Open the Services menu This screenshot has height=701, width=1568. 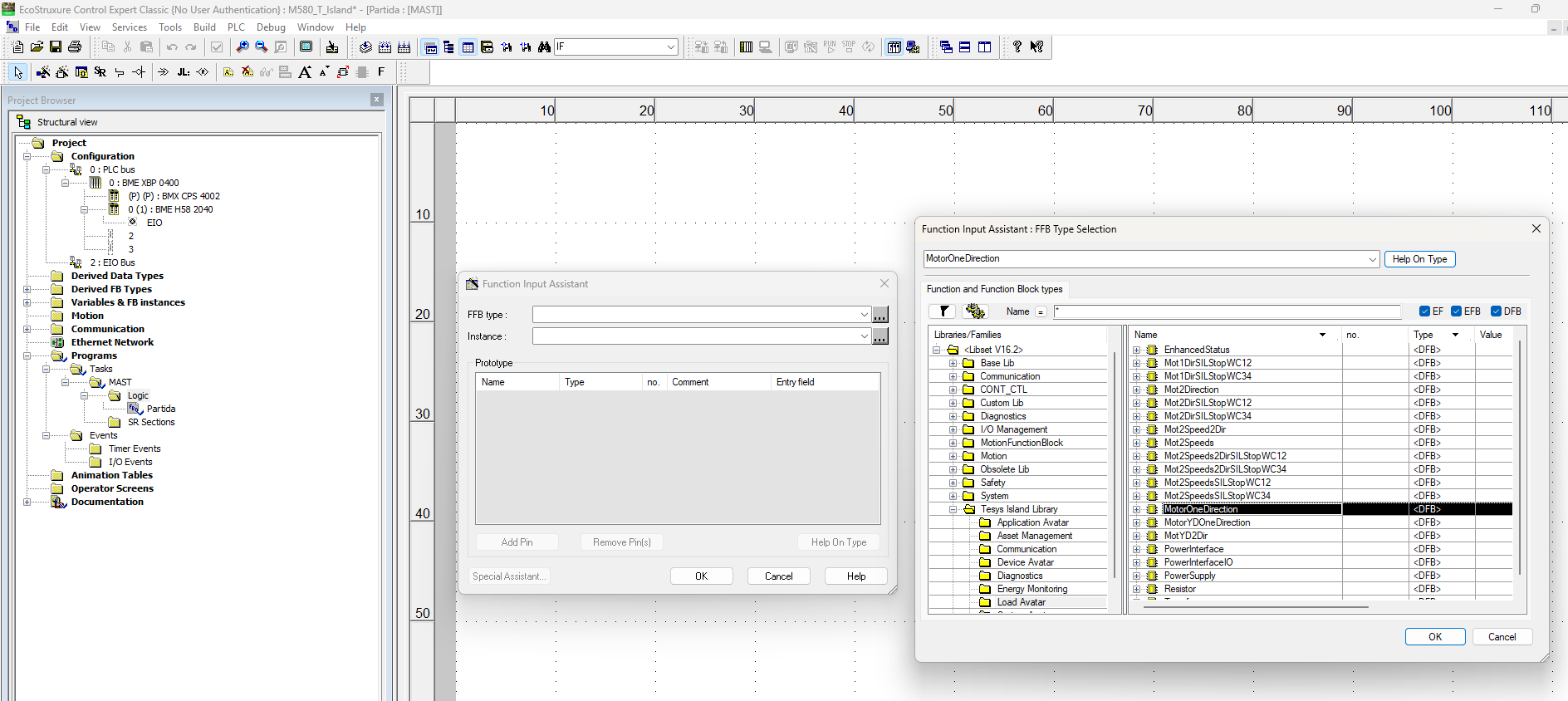pos(130,27)
